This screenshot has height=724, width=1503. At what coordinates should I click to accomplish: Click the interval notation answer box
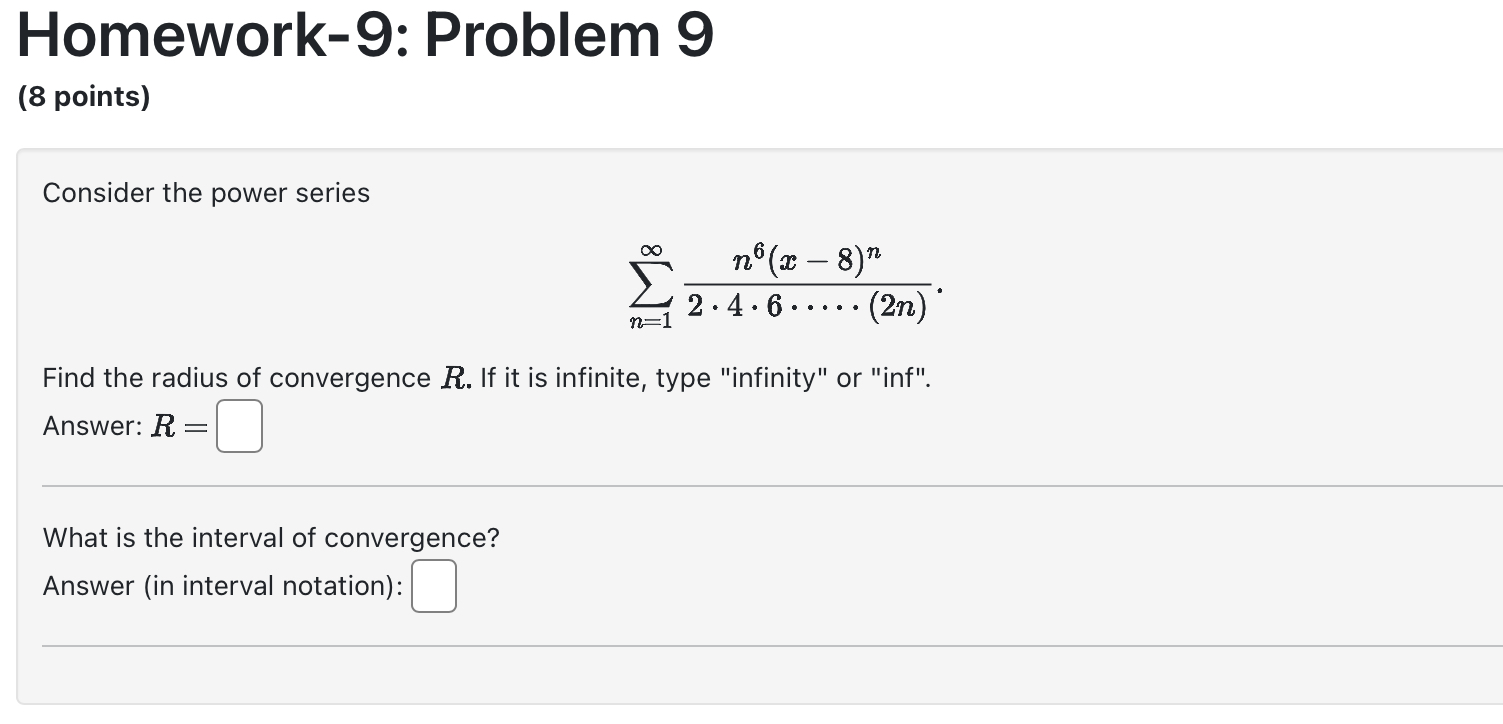(x=433, y=586)
